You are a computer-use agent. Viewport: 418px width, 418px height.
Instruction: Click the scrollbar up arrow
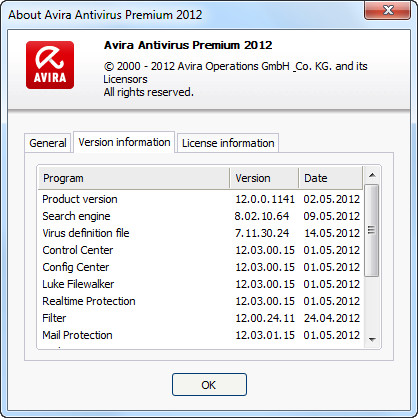372,175
